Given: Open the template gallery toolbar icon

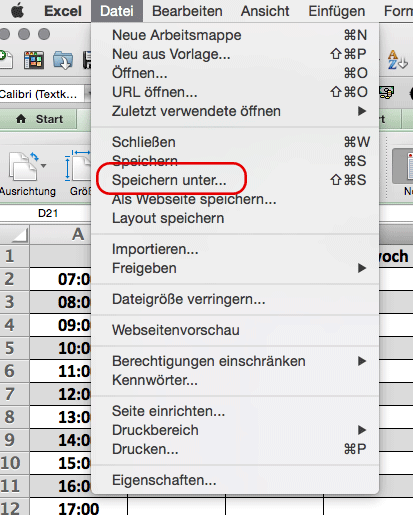Looking at the screenshot, I should 34,60.
